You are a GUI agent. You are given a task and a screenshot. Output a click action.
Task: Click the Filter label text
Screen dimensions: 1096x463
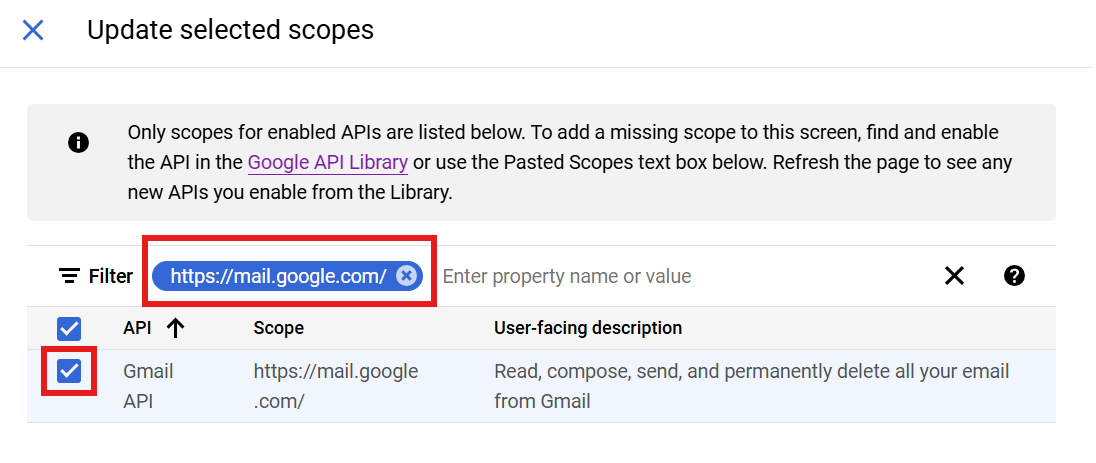[111, 276]
